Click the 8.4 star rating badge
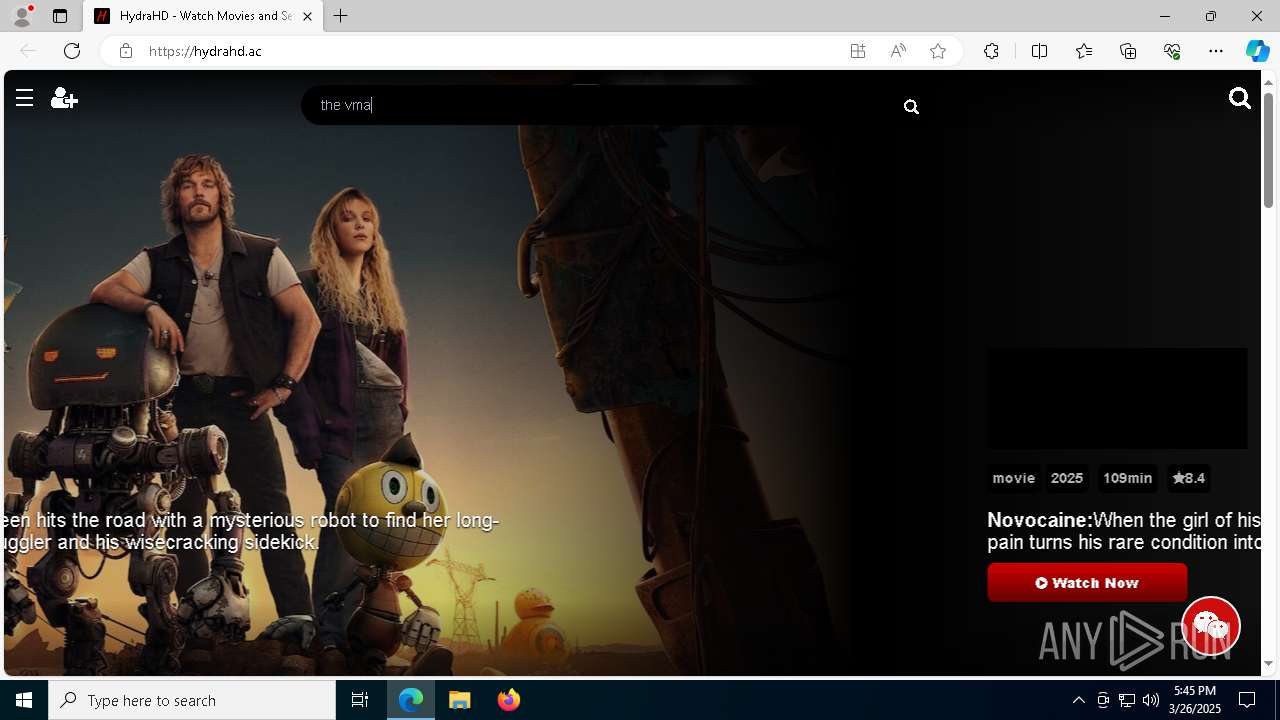Image resolution: width=1280 pixels, height=720 pixels. [x=1188, y=478]
